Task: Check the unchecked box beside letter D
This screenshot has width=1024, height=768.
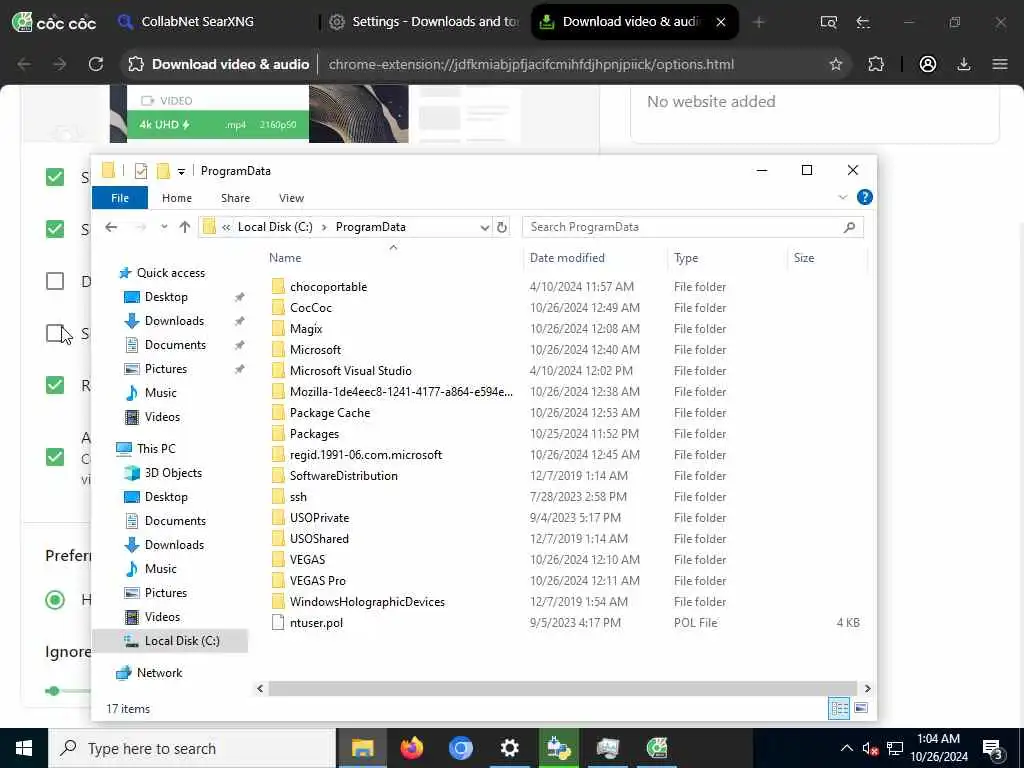Action: 55,281
